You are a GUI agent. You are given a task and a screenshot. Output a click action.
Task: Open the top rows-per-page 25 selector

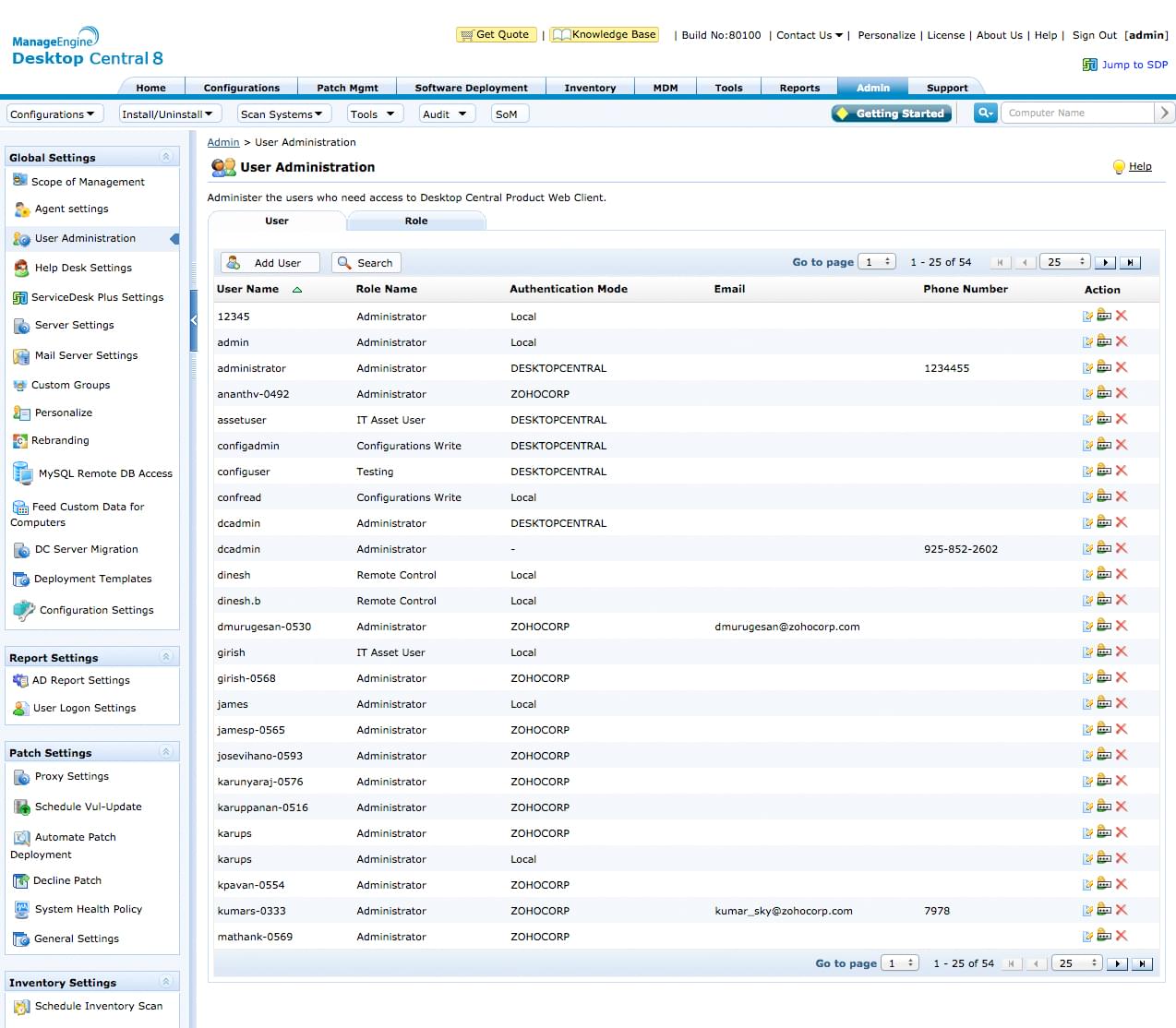click(1065, 262)
